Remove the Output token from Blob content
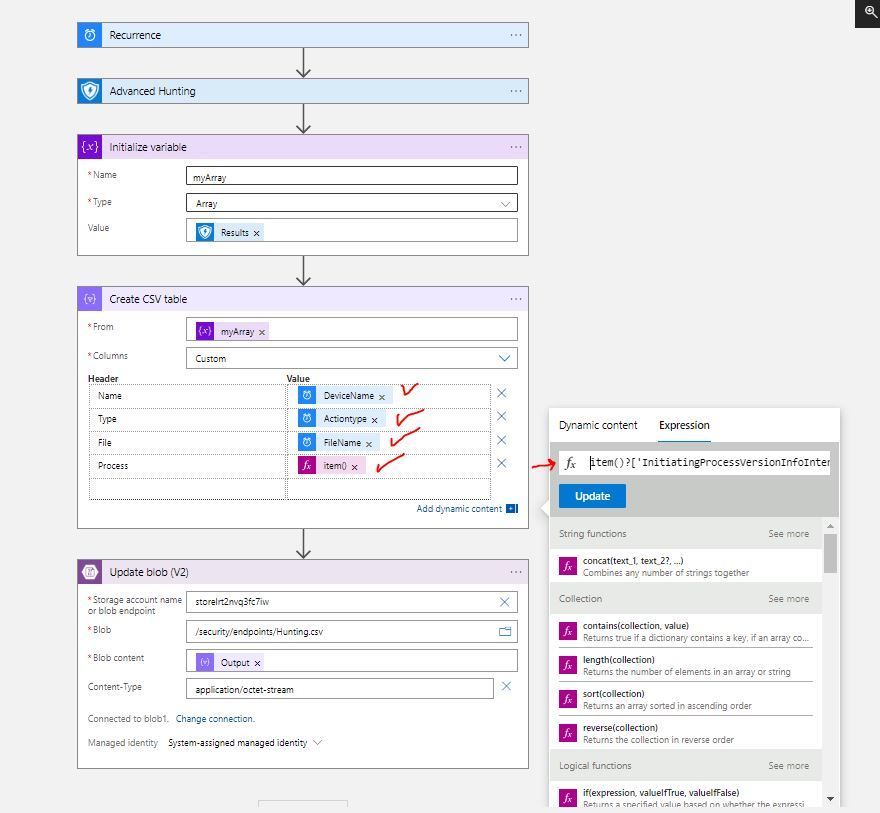This screenshot has height=813, width=880. point(257,663)
